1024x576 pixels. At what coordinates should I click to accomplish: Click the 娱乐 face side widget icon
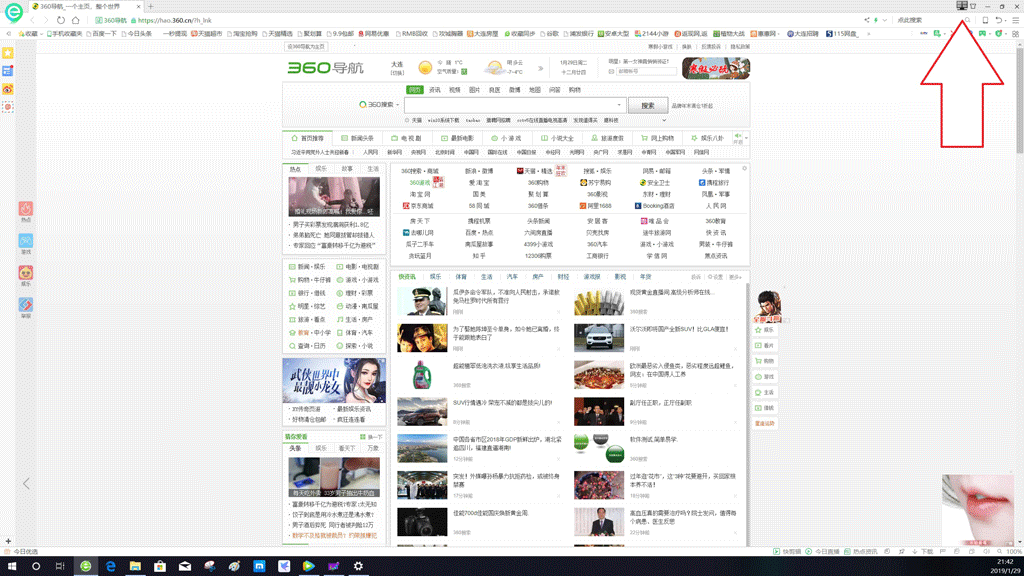pos(25,273)
